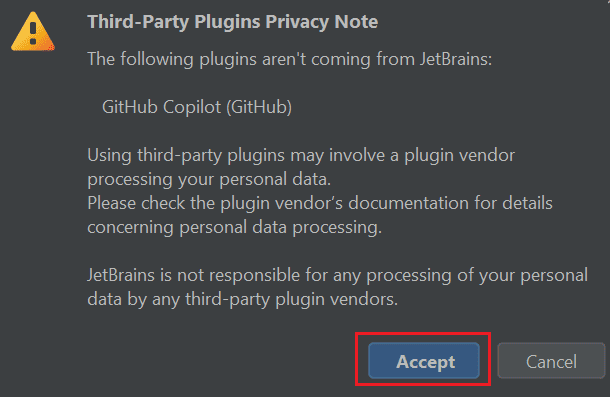Click the line mentioning plugins not from JetBrains

coord(290,59)
